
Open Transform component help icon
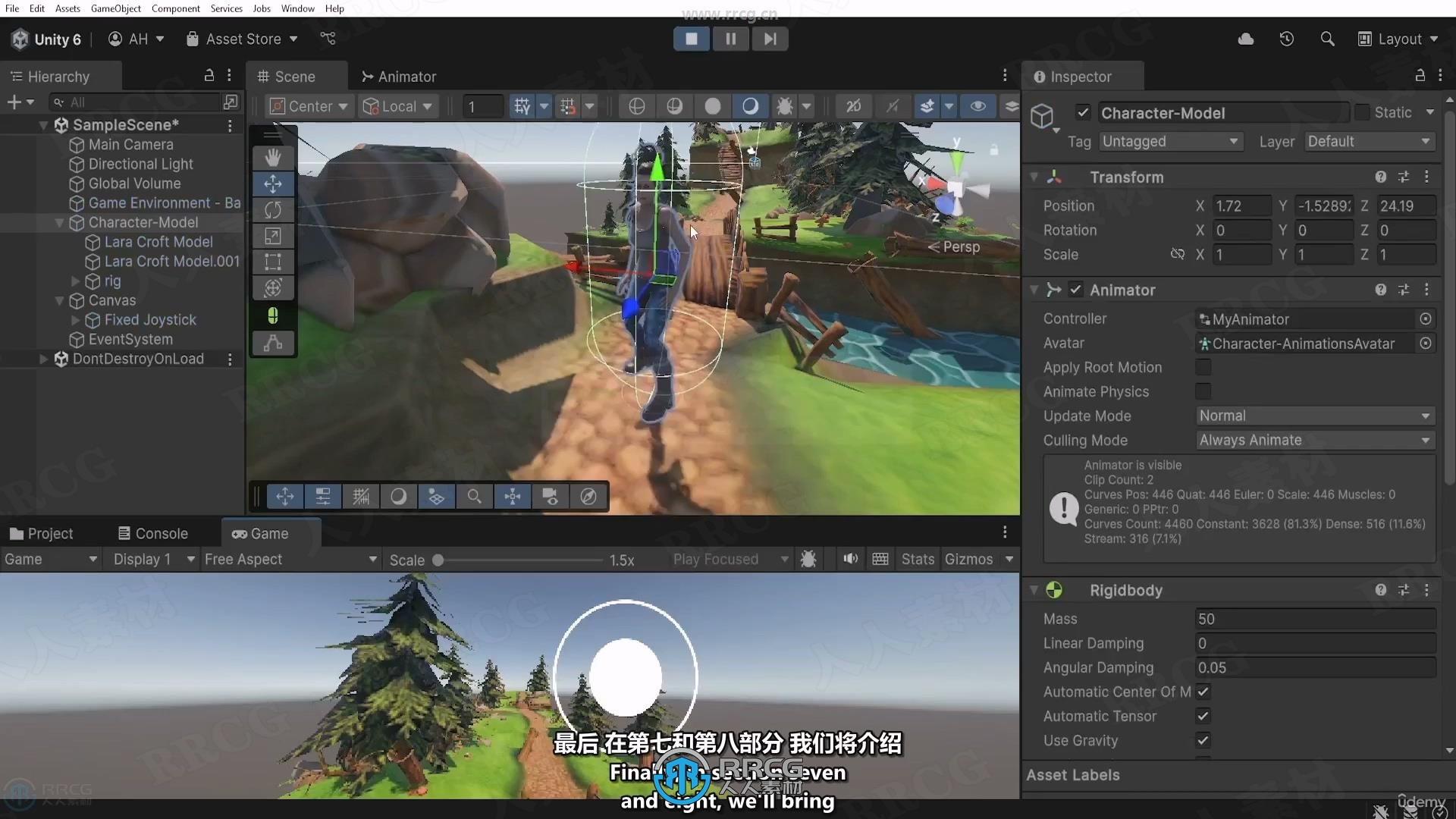click(x=1380, y=177)
